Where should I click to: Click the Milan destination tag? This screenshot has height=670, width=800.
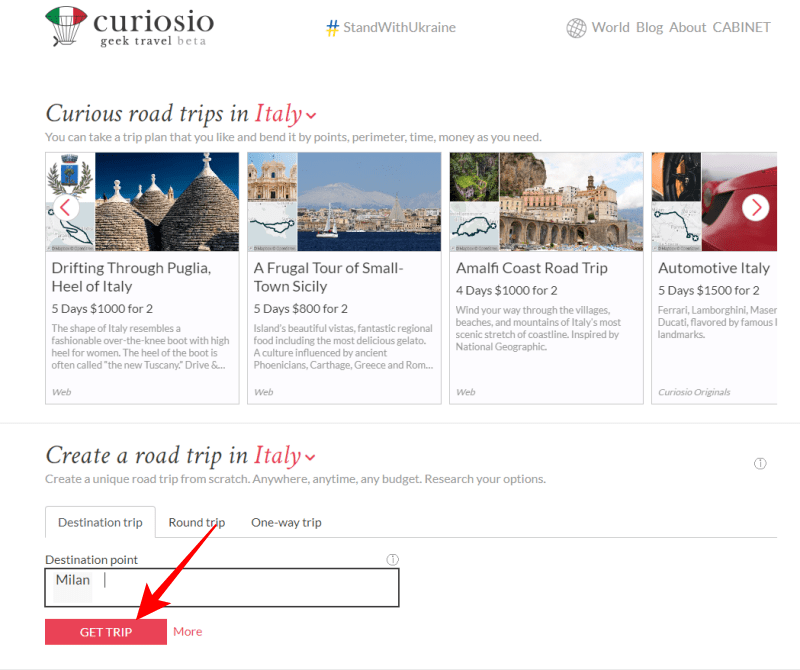click(x=72, y=580)
